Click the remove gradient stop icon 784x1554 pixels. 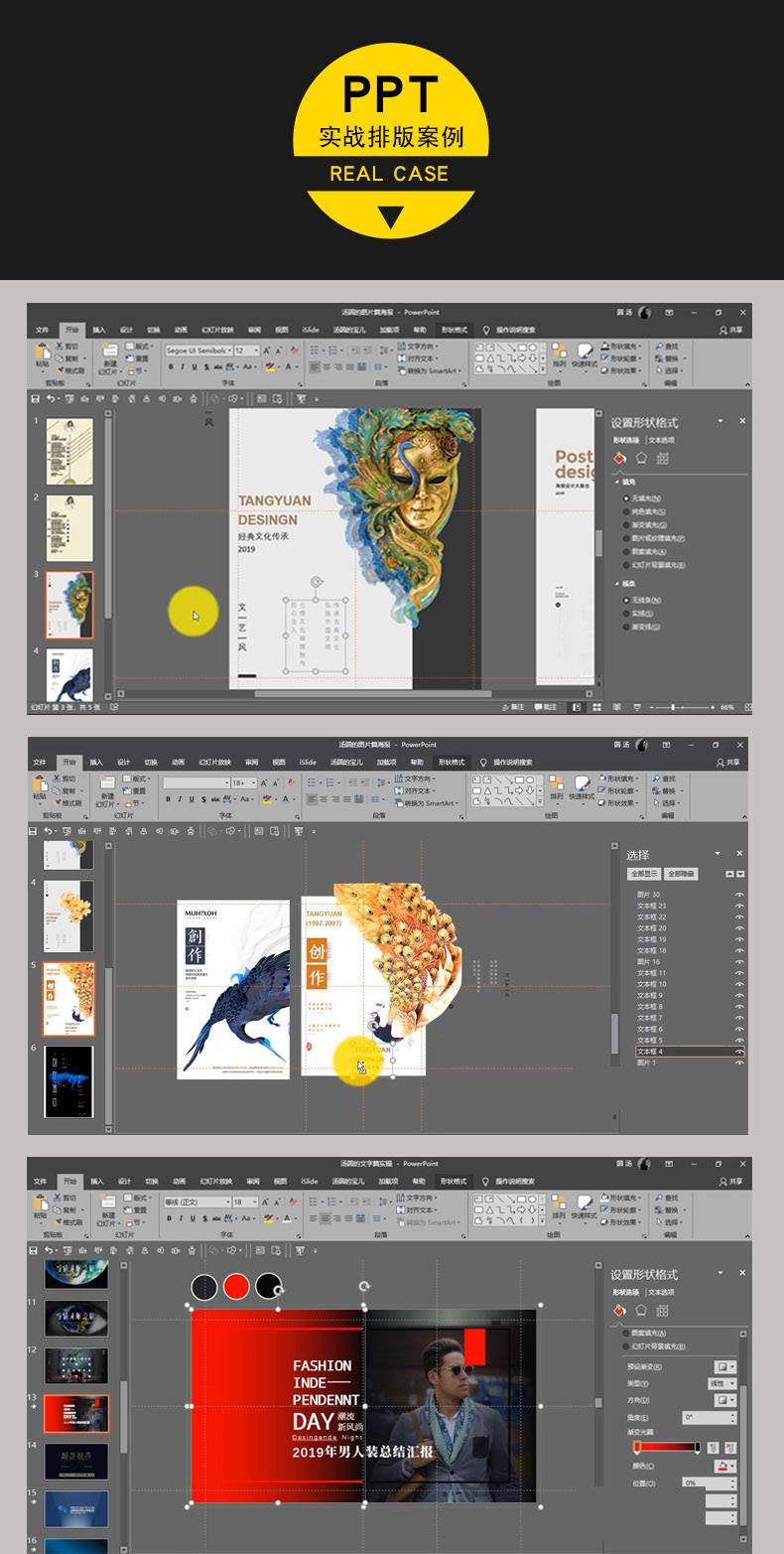point(730,1448)
